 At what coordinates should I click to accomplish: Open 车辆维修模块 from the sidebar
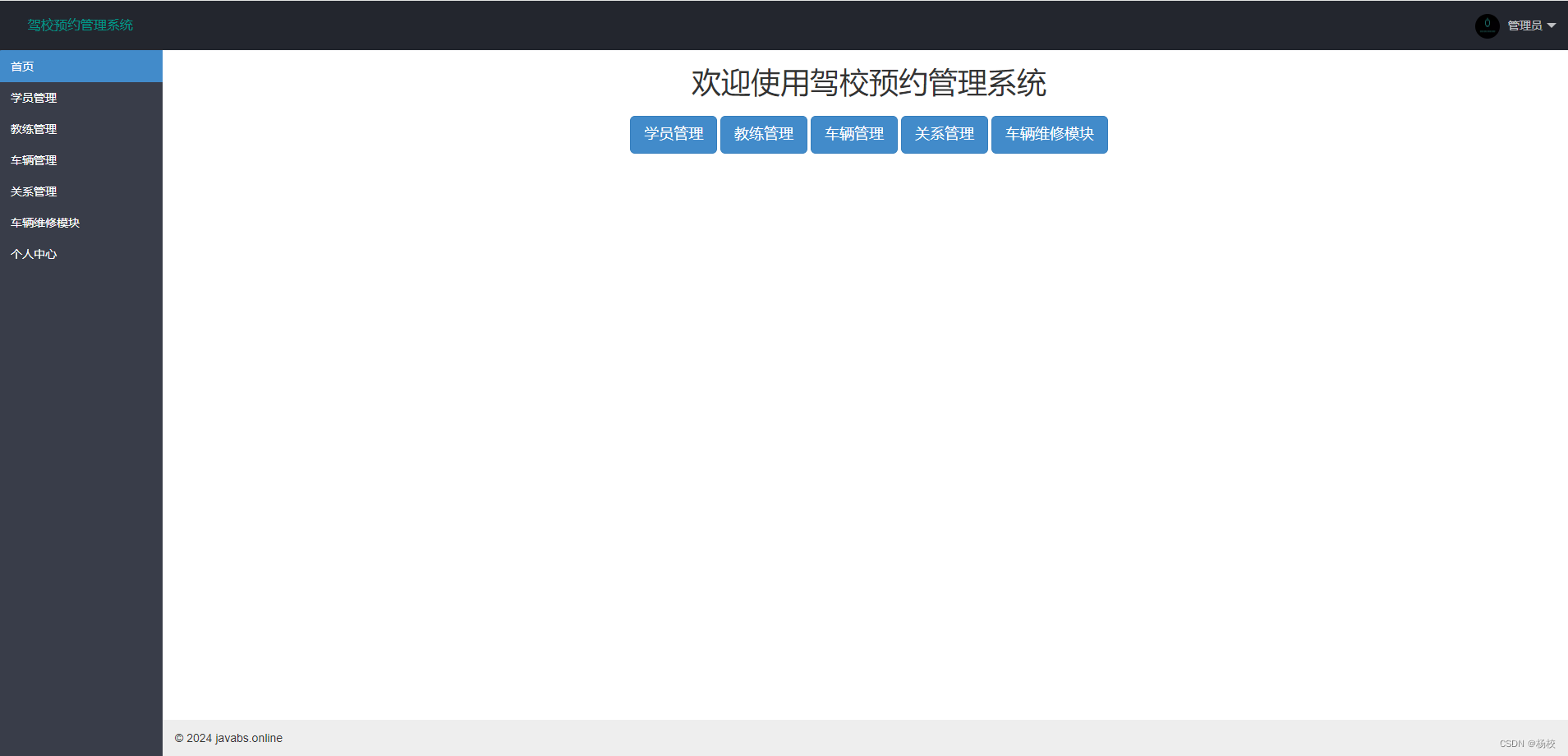coord(44,222)
